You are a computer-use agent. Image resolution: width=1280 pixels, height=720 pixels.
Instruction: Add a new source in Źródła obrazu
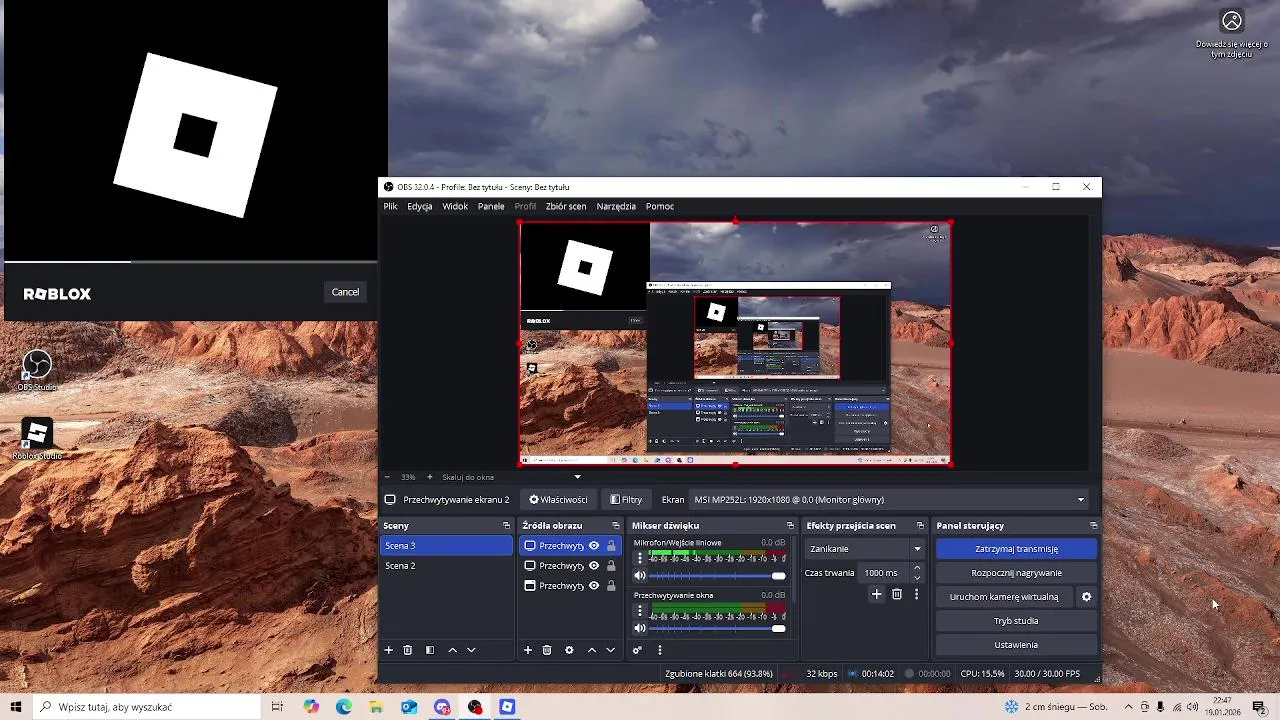click(528, 650)
